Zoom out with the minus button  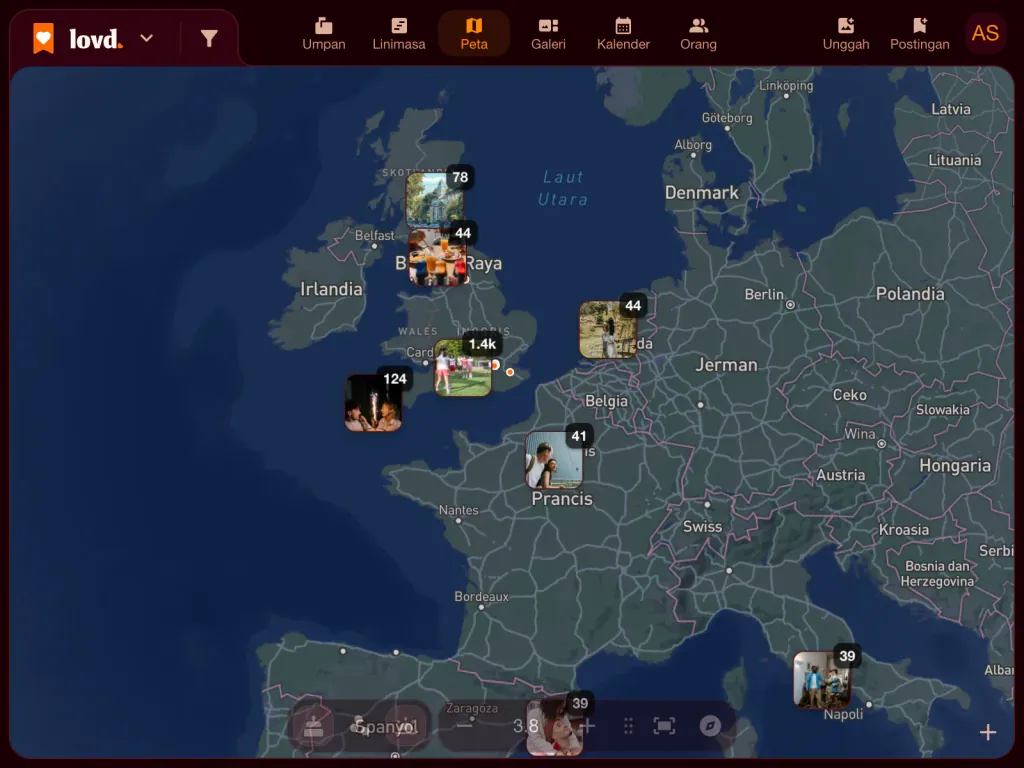click(464, 726)
